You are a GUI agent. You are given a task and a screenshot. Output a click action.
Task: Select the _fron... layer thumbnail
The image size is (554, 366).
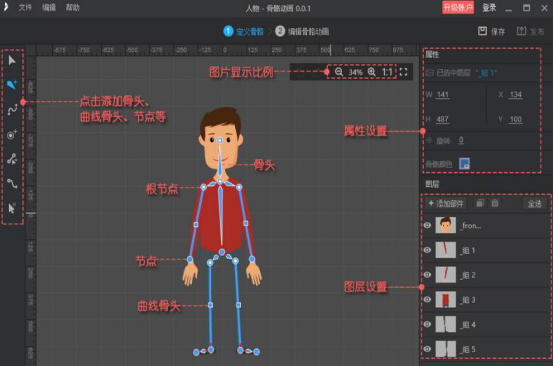(446, 225)
